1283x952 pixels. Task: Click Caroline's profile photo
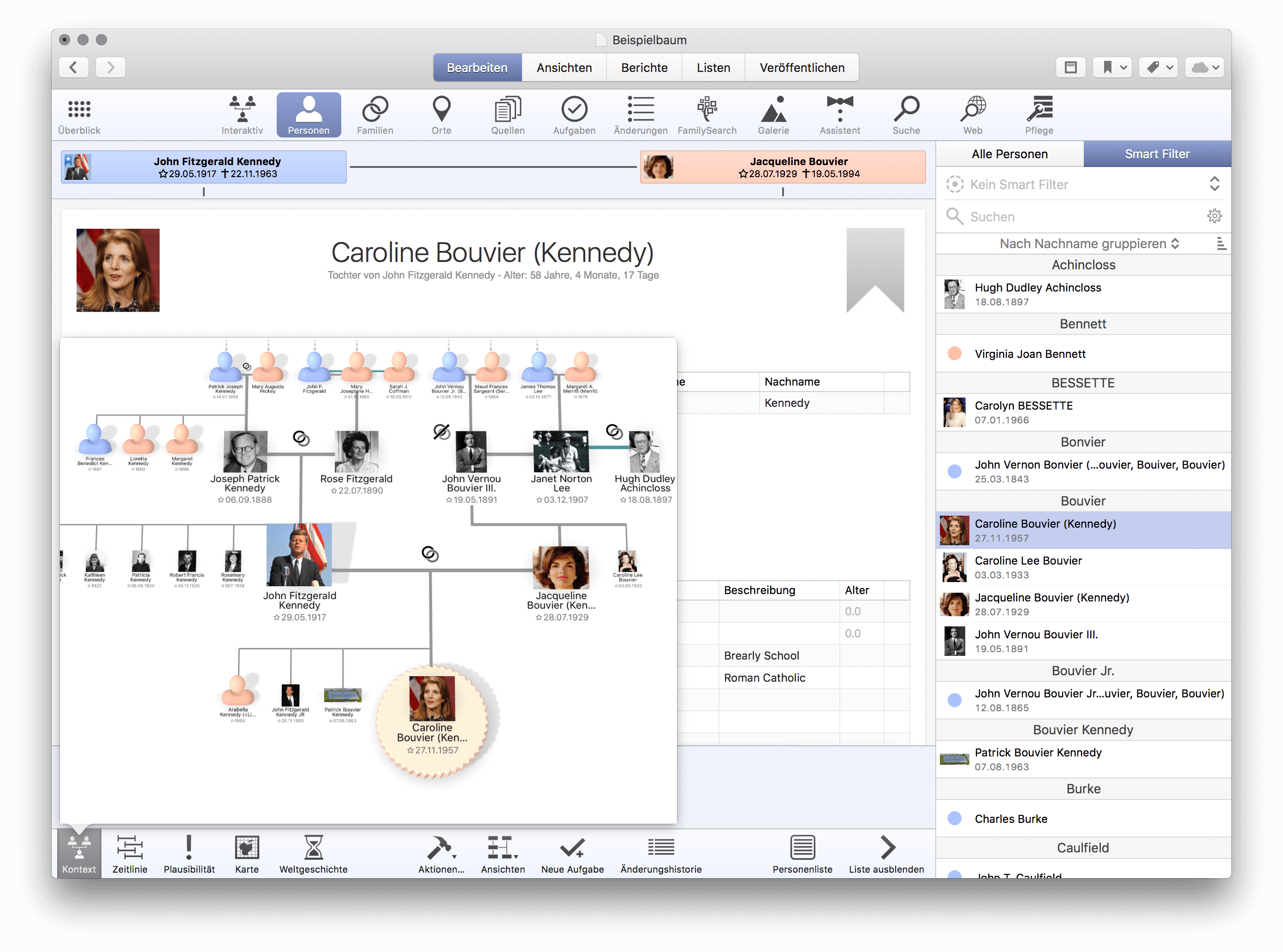pos(118,270)
